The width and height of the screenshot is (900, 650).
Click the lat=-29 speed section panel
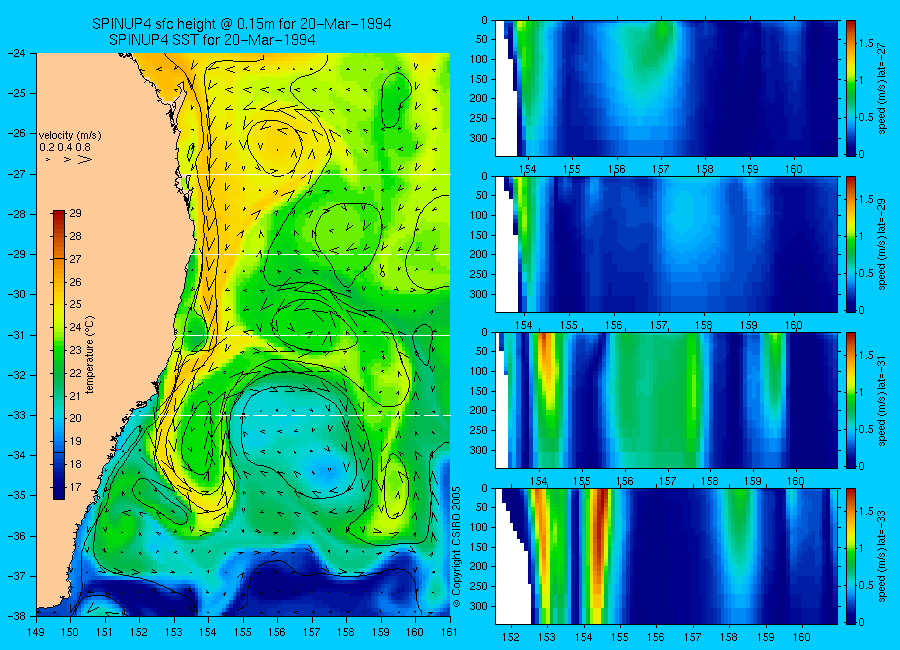coord(666,244)
